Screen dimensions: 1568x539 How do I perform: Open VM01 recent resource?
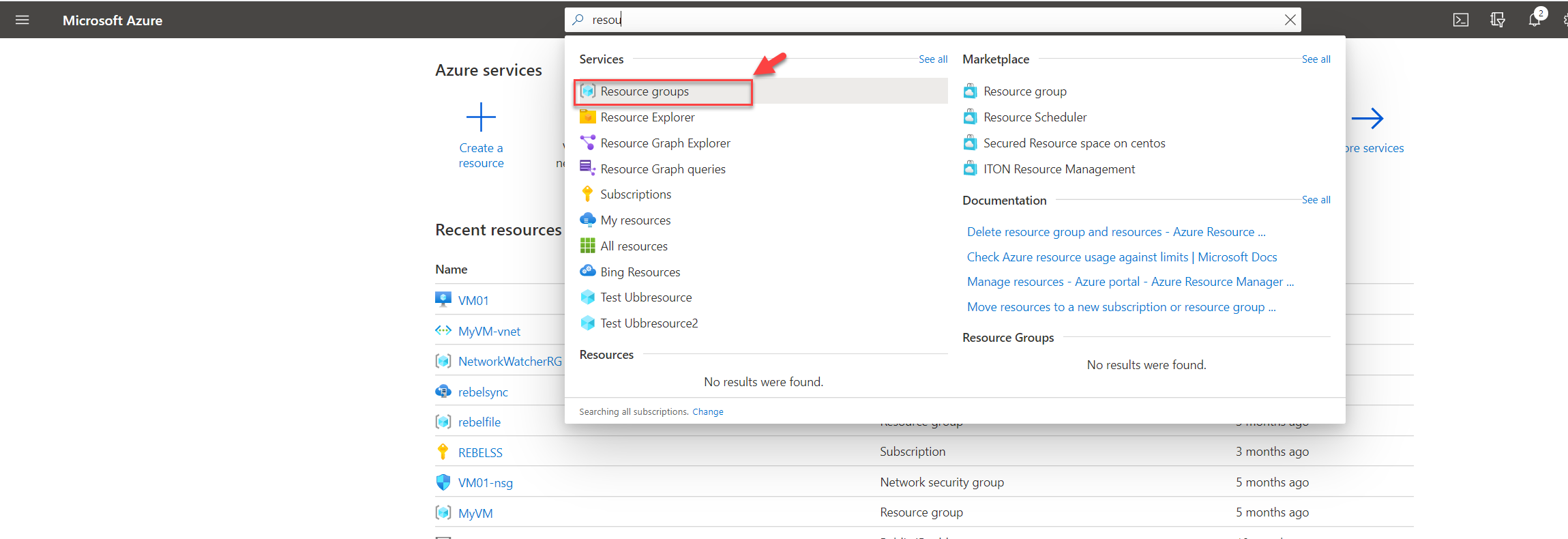473,301
